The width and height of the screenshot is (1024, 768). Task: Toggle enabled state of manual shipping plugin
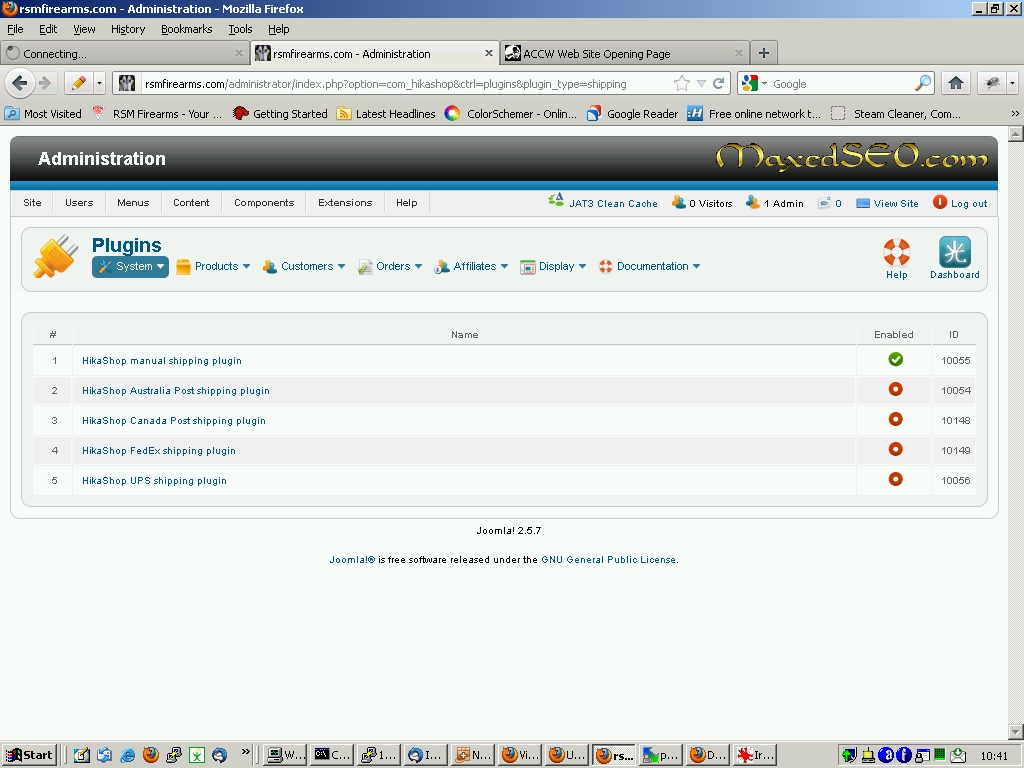895,359
